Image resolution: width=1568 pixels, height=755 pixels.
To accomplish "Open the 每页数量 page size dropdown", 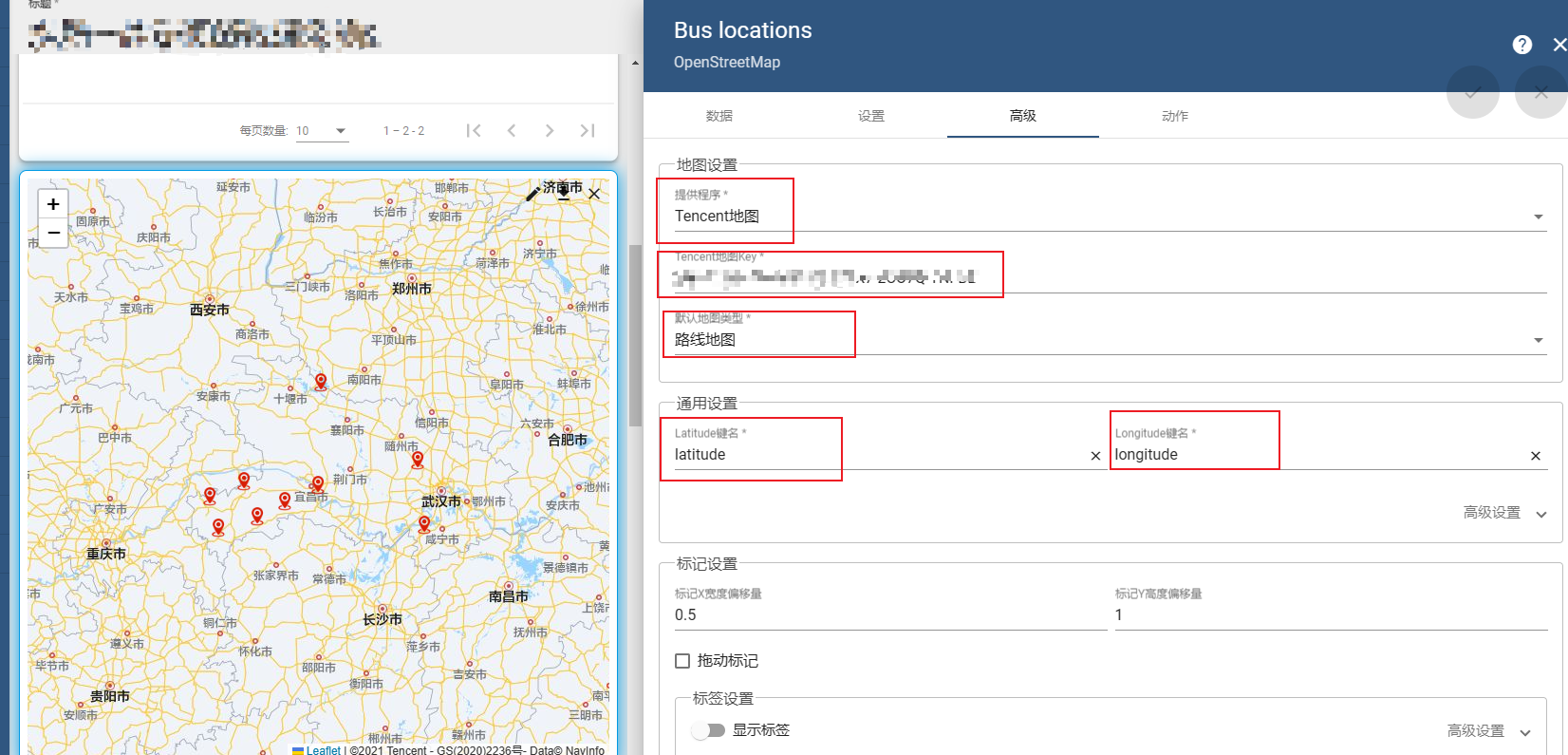I will pyautogui.click(x=322, y=130).
